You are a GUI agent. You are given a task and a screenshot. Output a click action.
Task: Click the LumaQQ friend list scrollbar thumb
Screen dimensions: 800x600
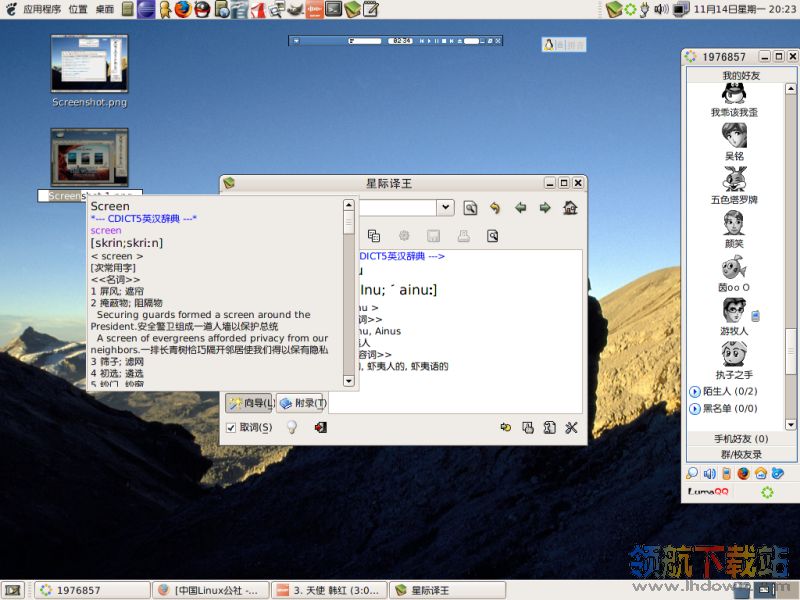(791, 351)
